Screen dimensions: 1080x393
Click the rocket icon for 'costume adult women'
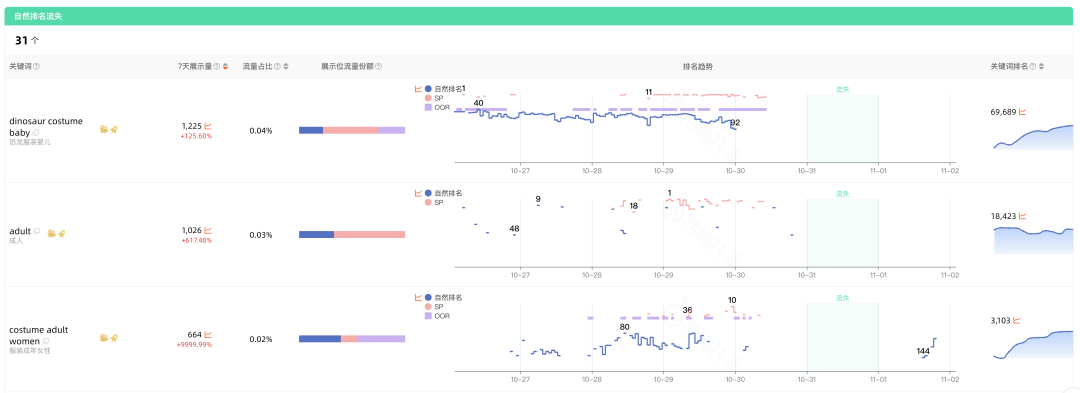(x=114, y=337)
